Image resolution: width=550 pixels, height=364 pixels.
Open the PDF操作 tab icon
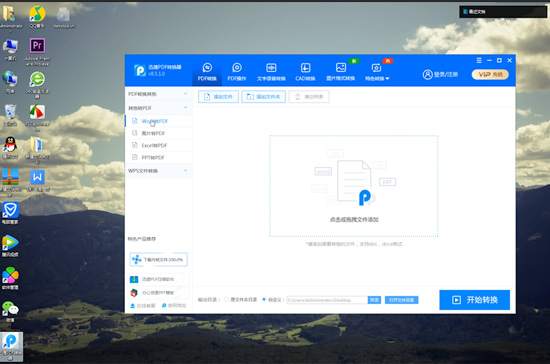[237, 67]
